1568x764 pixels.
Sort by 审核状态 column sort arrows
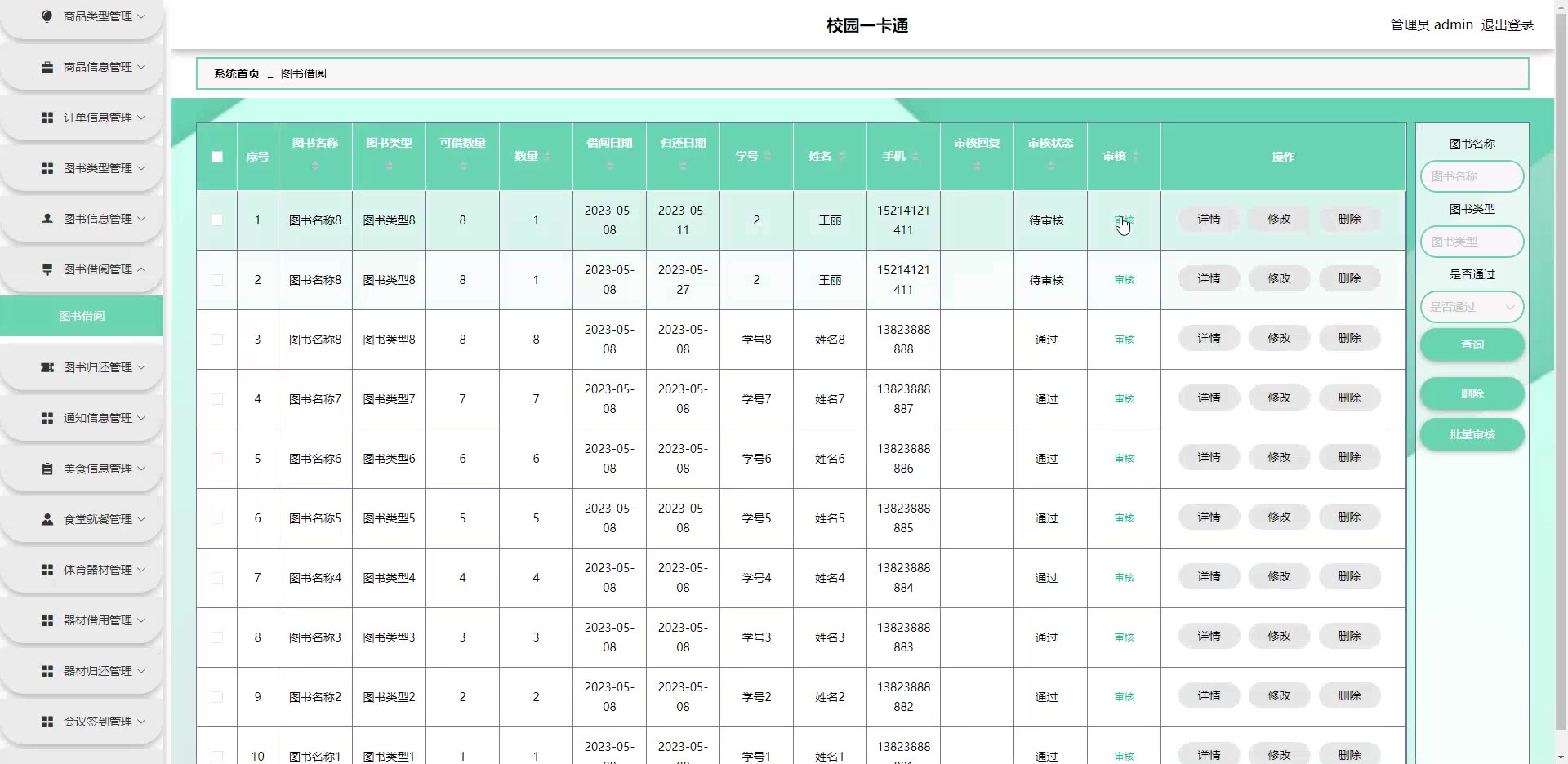pyautogui.click(x=1051, y=166)
